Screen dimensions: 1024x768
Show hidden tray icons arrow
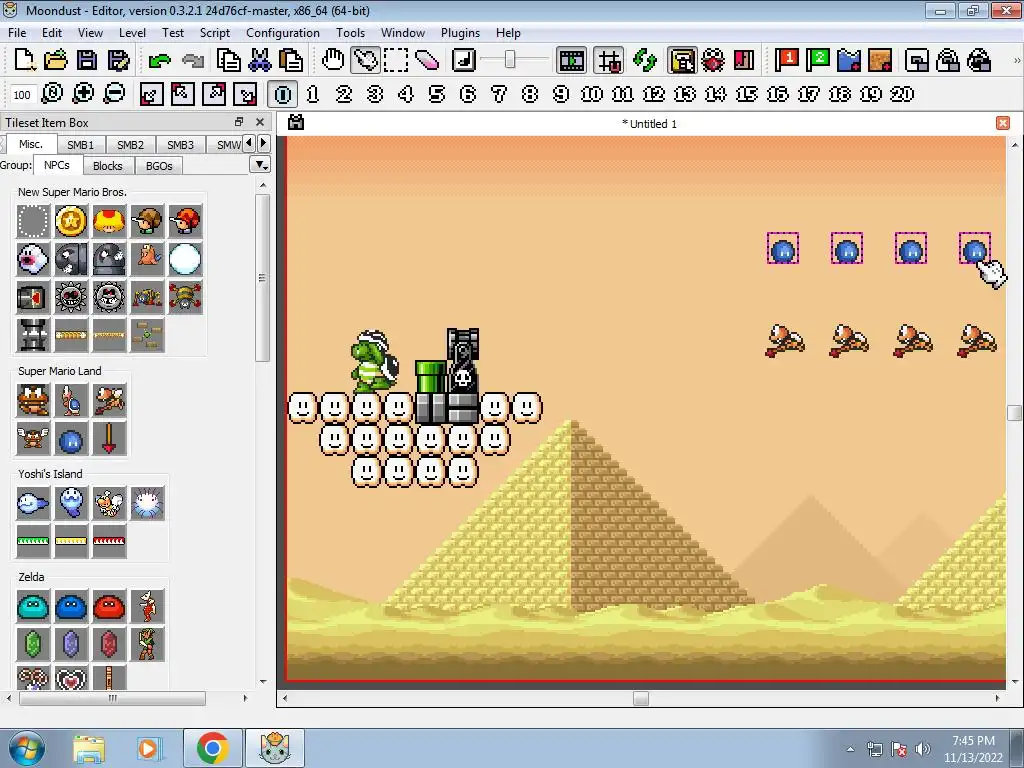(850, 749)
